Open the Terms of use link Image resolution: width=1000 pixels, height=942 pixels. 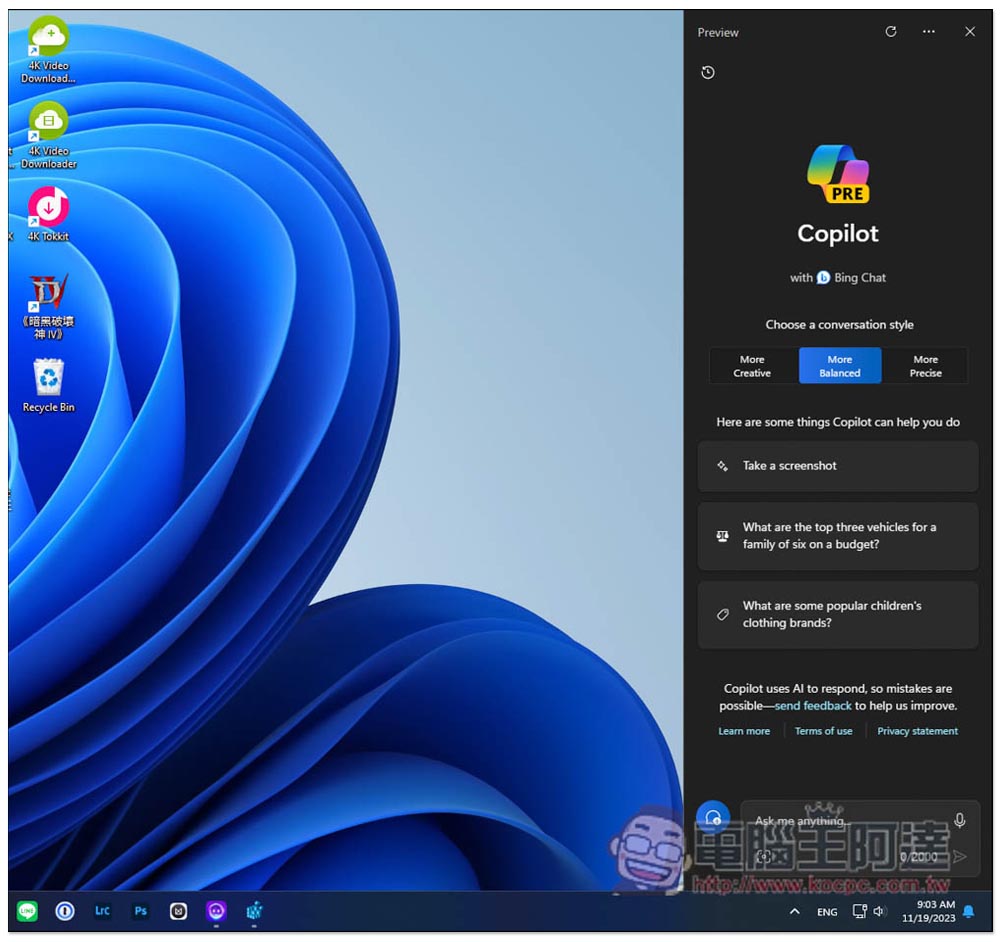point(823,731)
